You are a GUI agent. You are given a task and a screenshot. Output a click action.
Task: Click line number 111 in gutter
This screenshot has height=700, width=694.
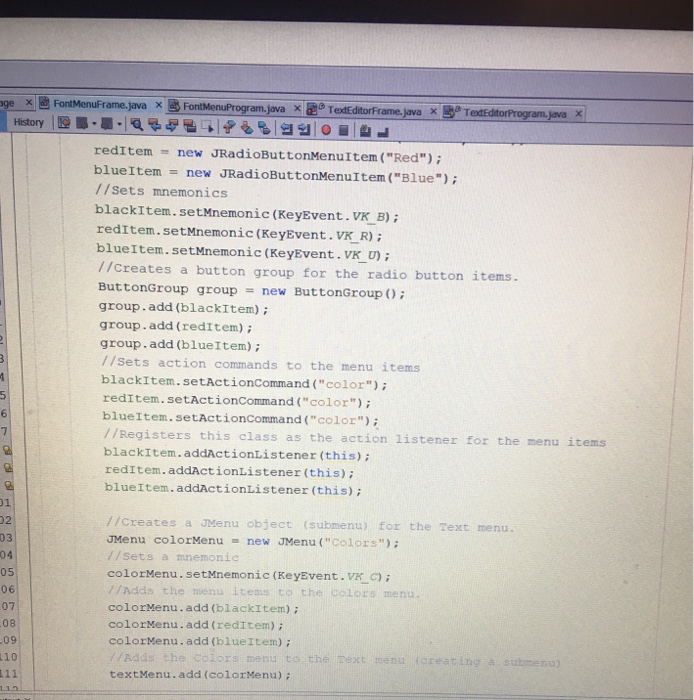(8, 674)
